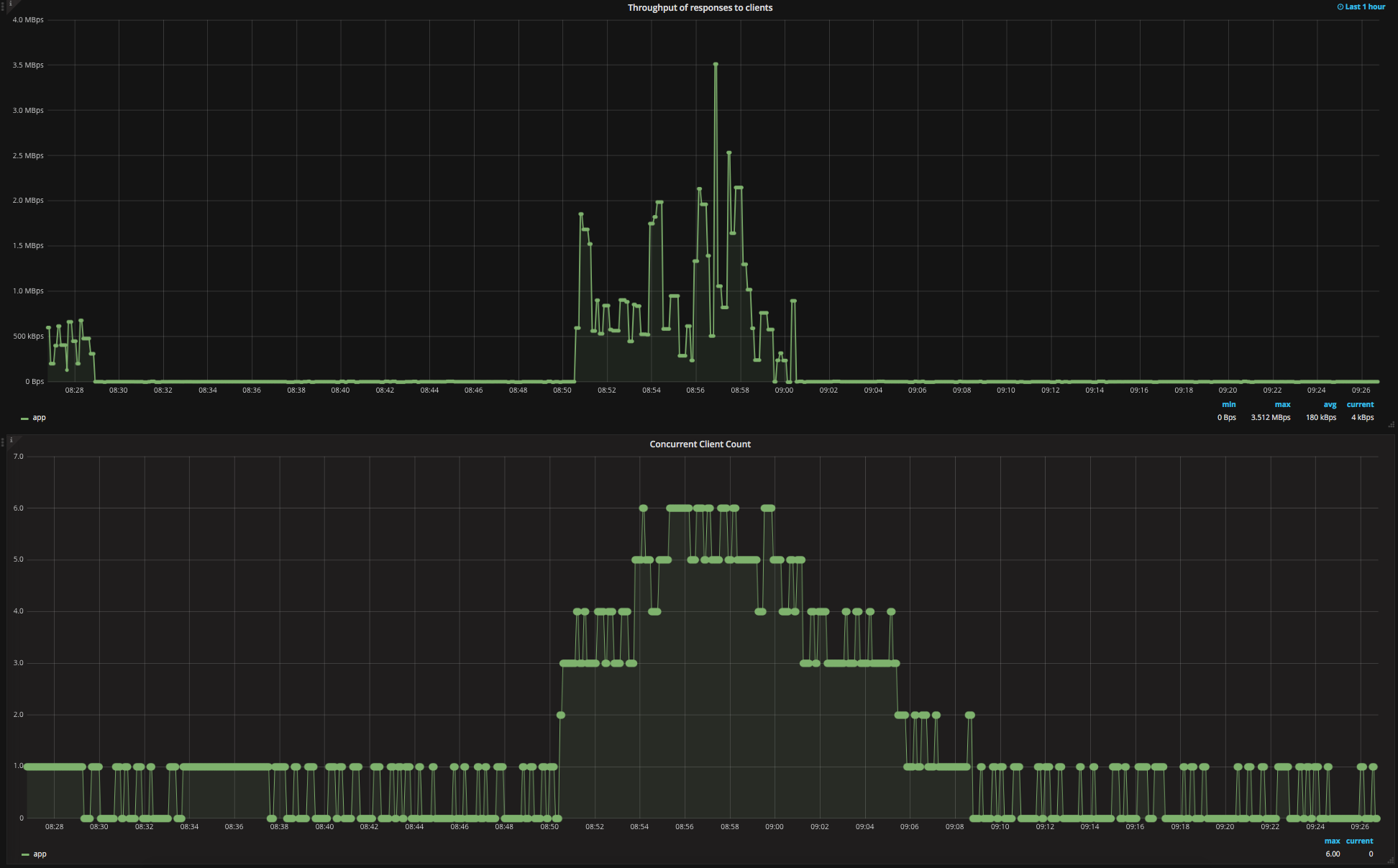The height and width of the screenshot is (868, 1398).
Task: Toggle the app series in the Throughput legend
Action: (40, 418)
